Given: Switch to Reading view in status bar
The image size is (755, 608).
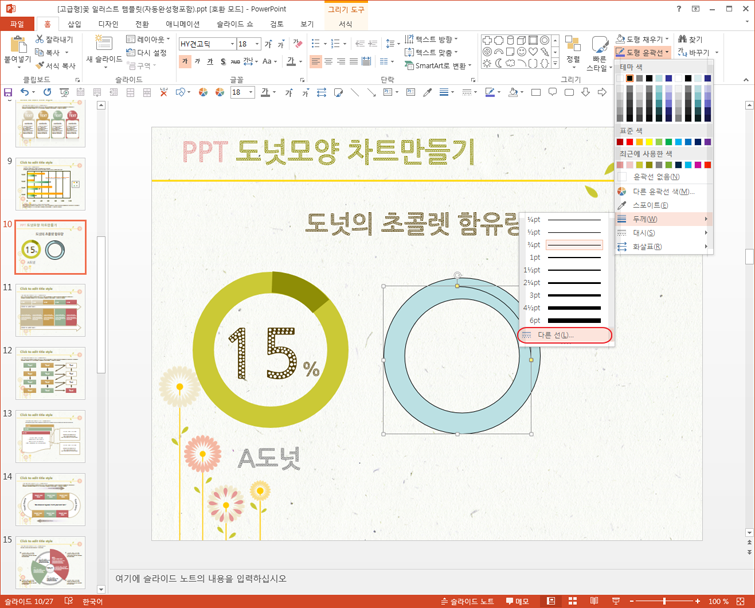Looking at the screenshot, I should click(x=594, y=601).
